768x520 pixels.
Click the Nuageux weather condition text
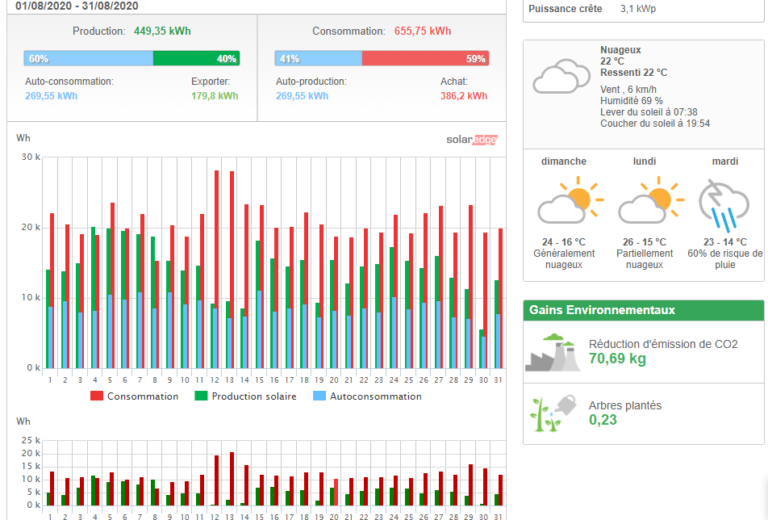click(x=621, y=50)
